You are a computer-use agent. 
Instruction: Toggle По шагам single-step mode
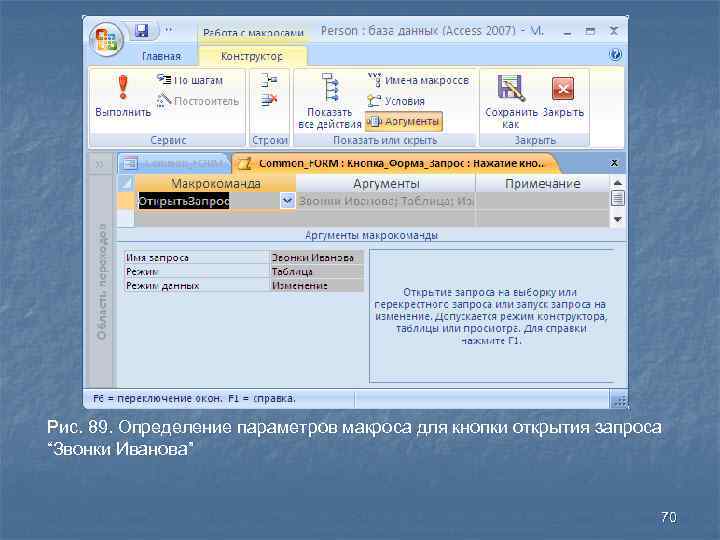190,80
